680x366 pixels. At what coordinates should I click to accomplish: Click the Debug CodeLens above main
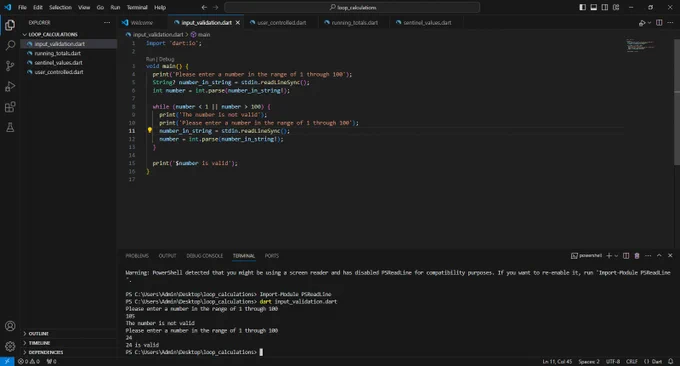167,59
